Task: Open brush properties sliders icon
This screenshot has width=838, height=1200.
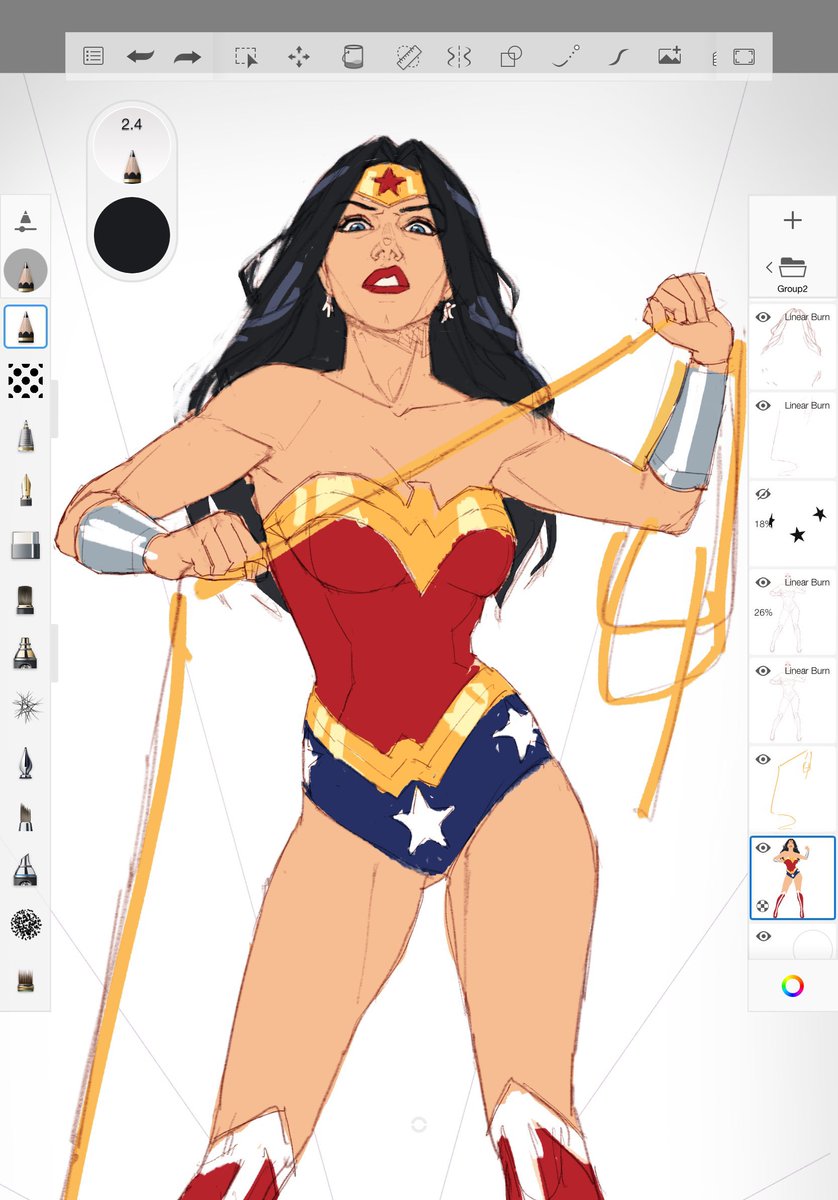Action: [25, 222]
